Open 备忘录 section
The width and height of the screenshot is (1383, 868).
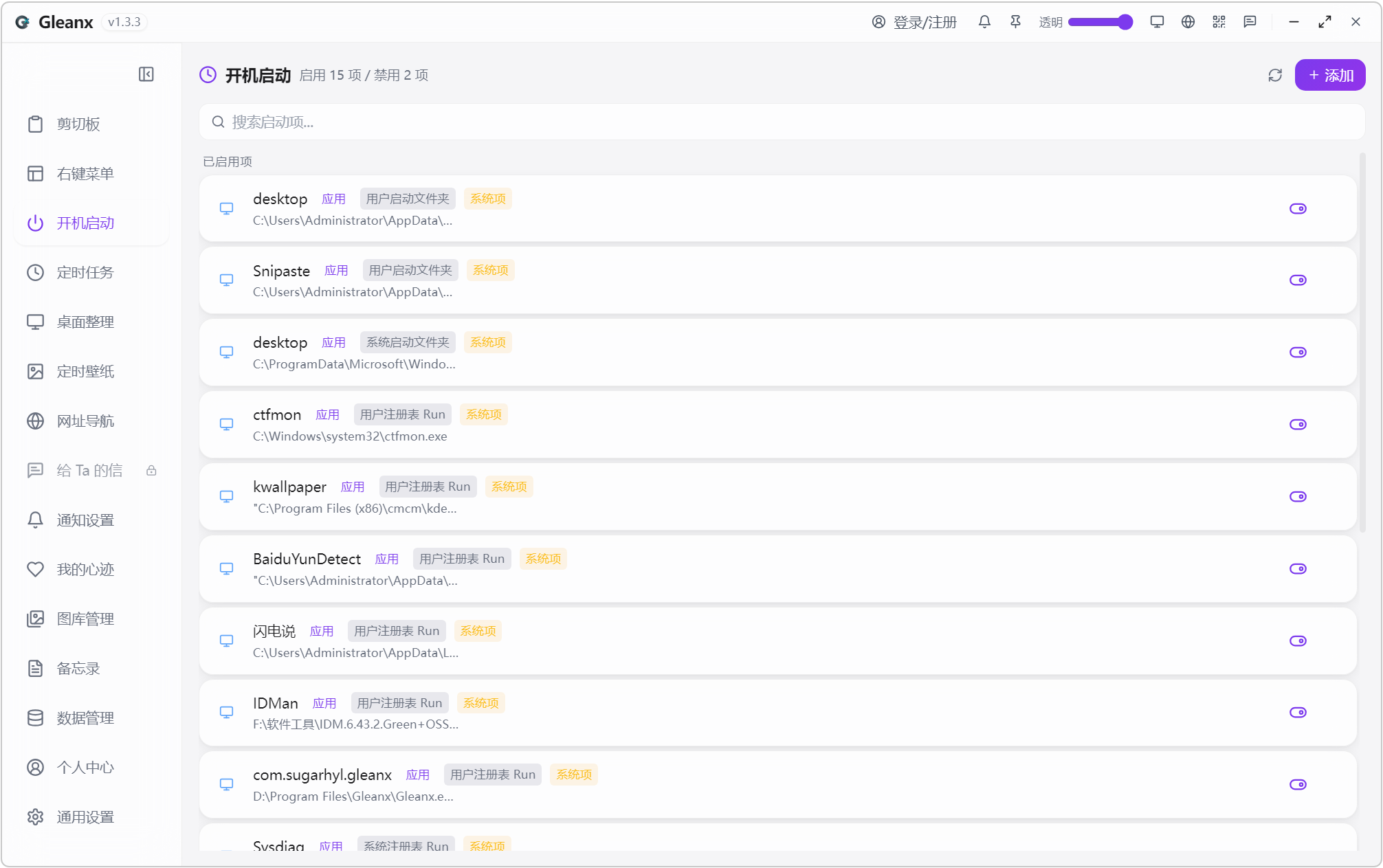(92, 669)
